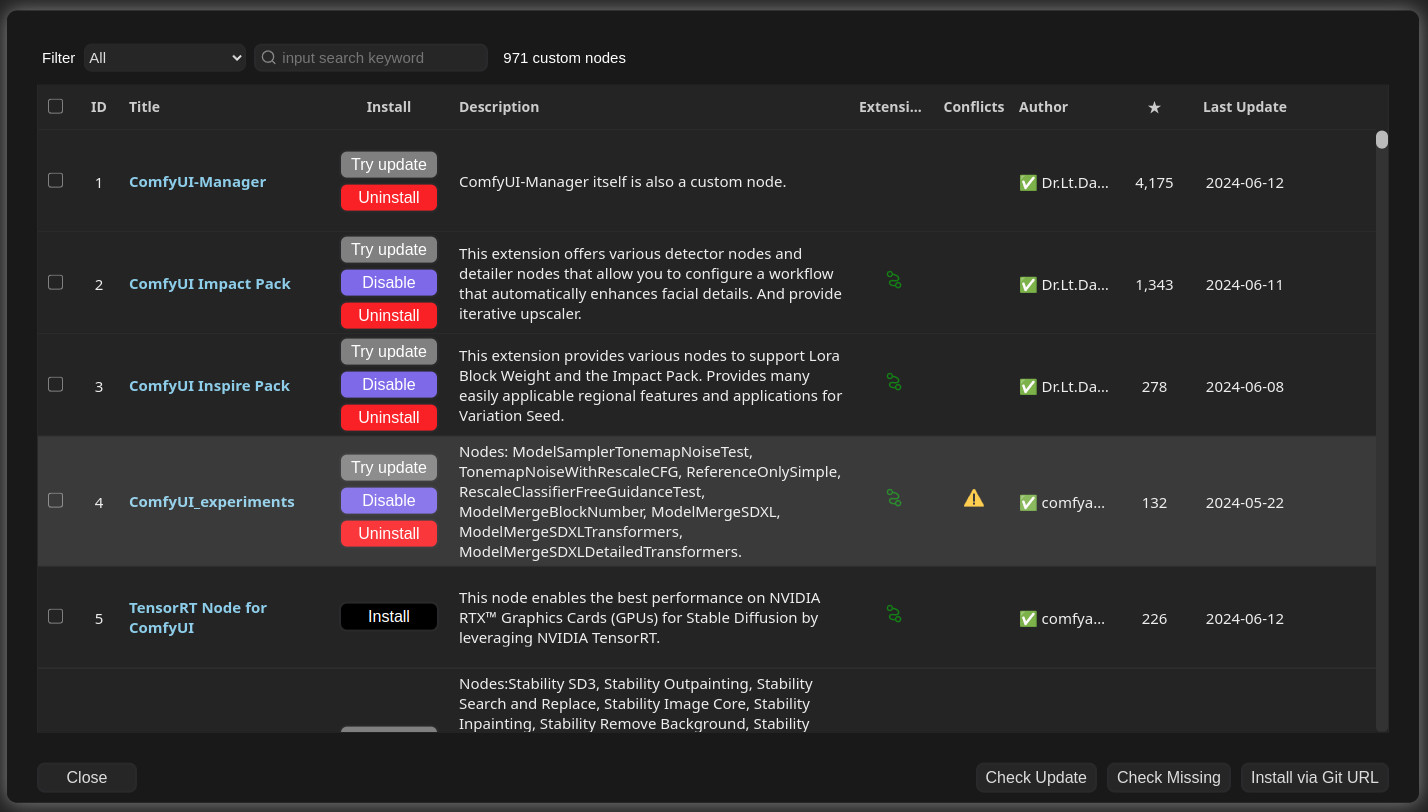Check the select-all checkbox in the header
This screenshot has width=1428, height=812.
click(55, 105)
